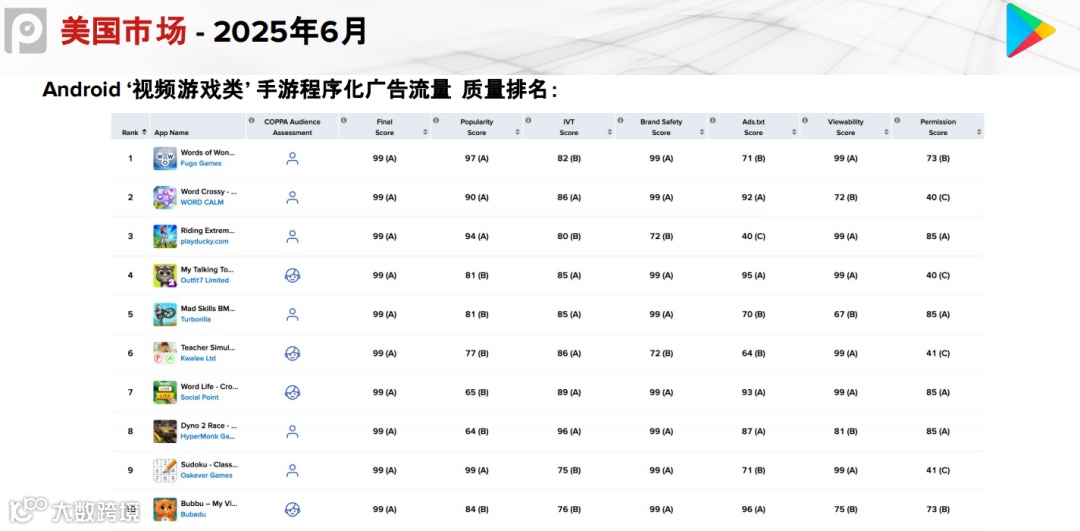Click Viewability cell '67 (B)'
This screenshot has height=531, width=1080.
tap(846, 314)
